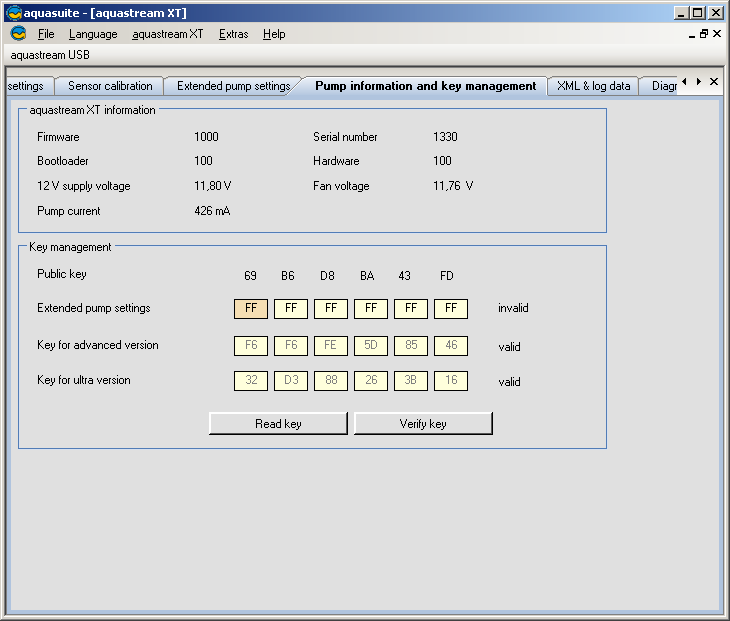The width and height of the screenshot is (730, 621).
Task: Click the public key byte BA
Action: click(367, 276)
